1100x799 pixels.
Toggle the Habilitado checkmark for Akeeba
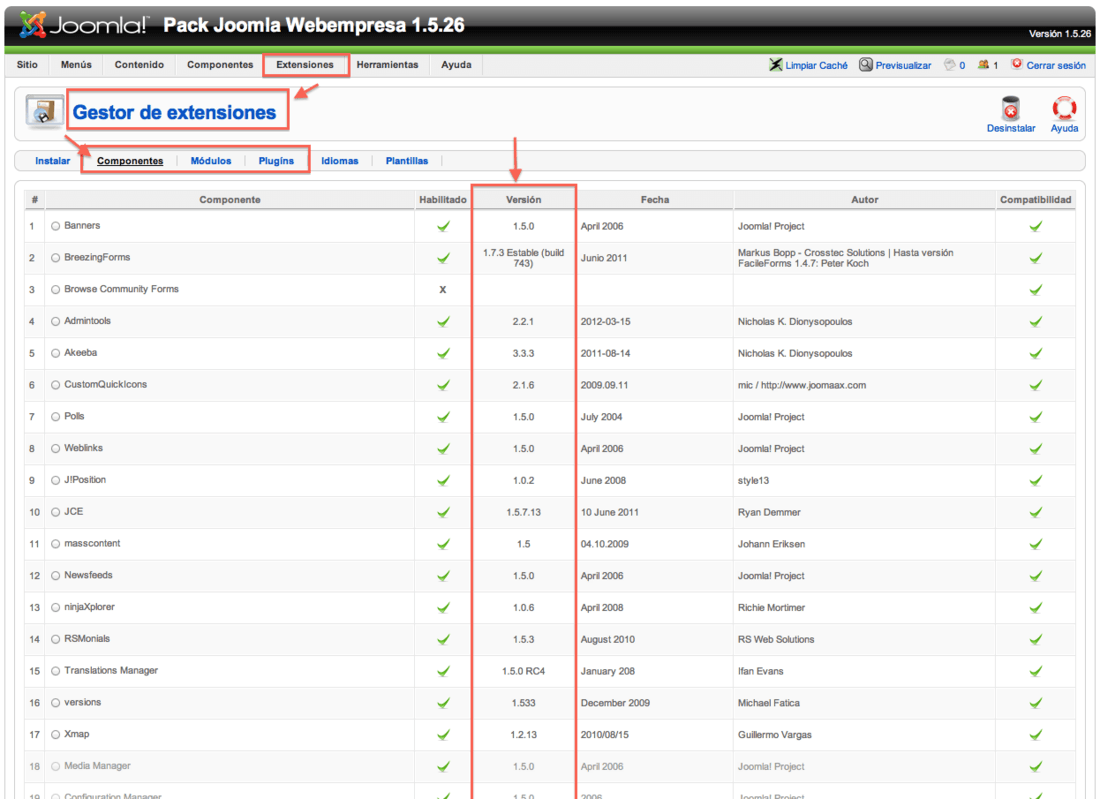(443, 353)
